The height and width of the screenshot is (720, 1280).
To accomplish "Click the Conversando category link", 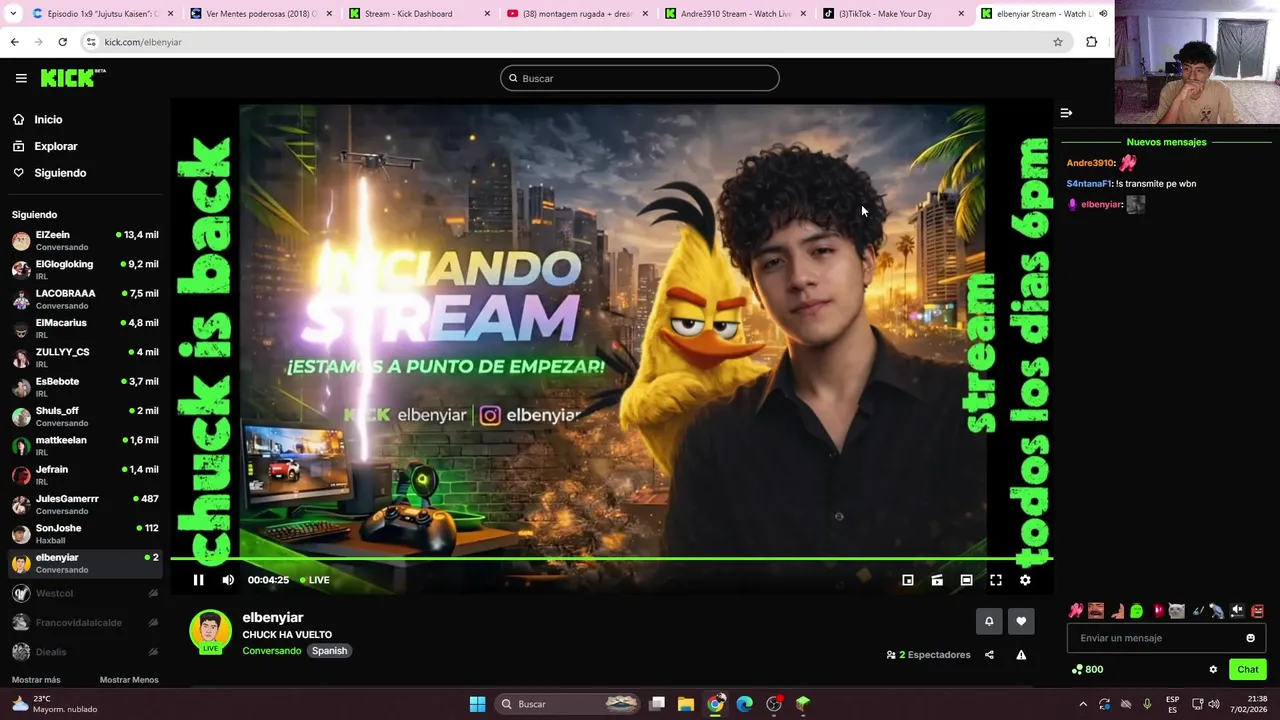I will pyautogui.click(x=271, y=651).
